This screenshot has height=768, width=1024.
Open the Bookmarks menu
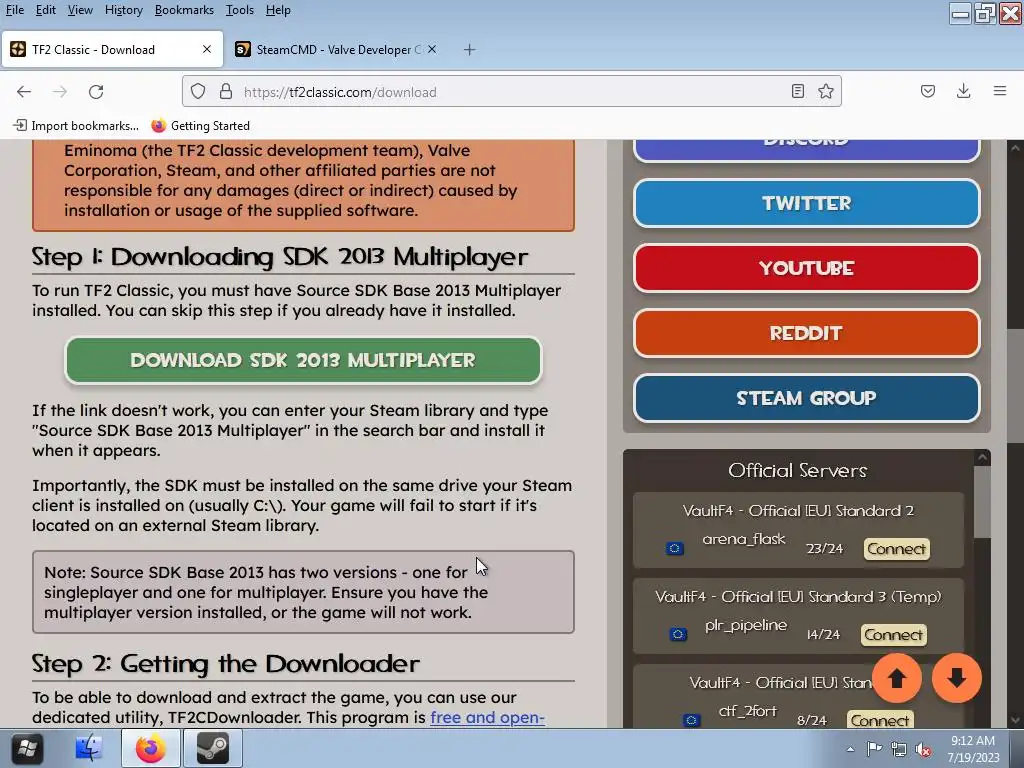pyautogui.click(x=184, y=10)
